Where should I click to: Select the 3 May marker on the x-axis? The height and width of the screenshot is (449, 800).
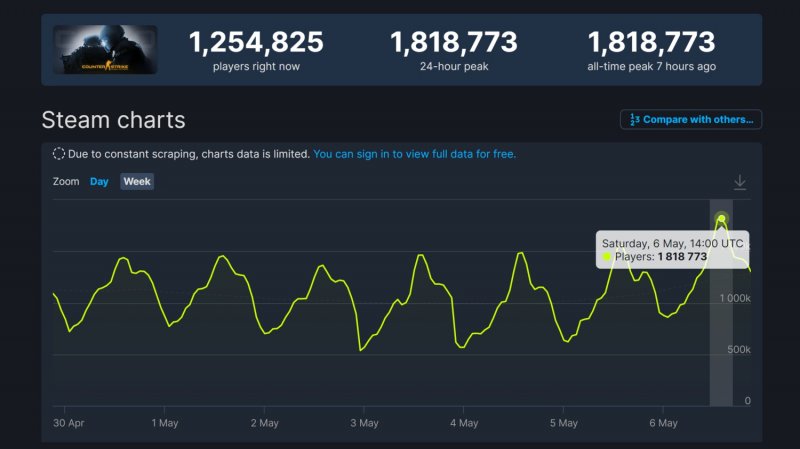point(364,423)
